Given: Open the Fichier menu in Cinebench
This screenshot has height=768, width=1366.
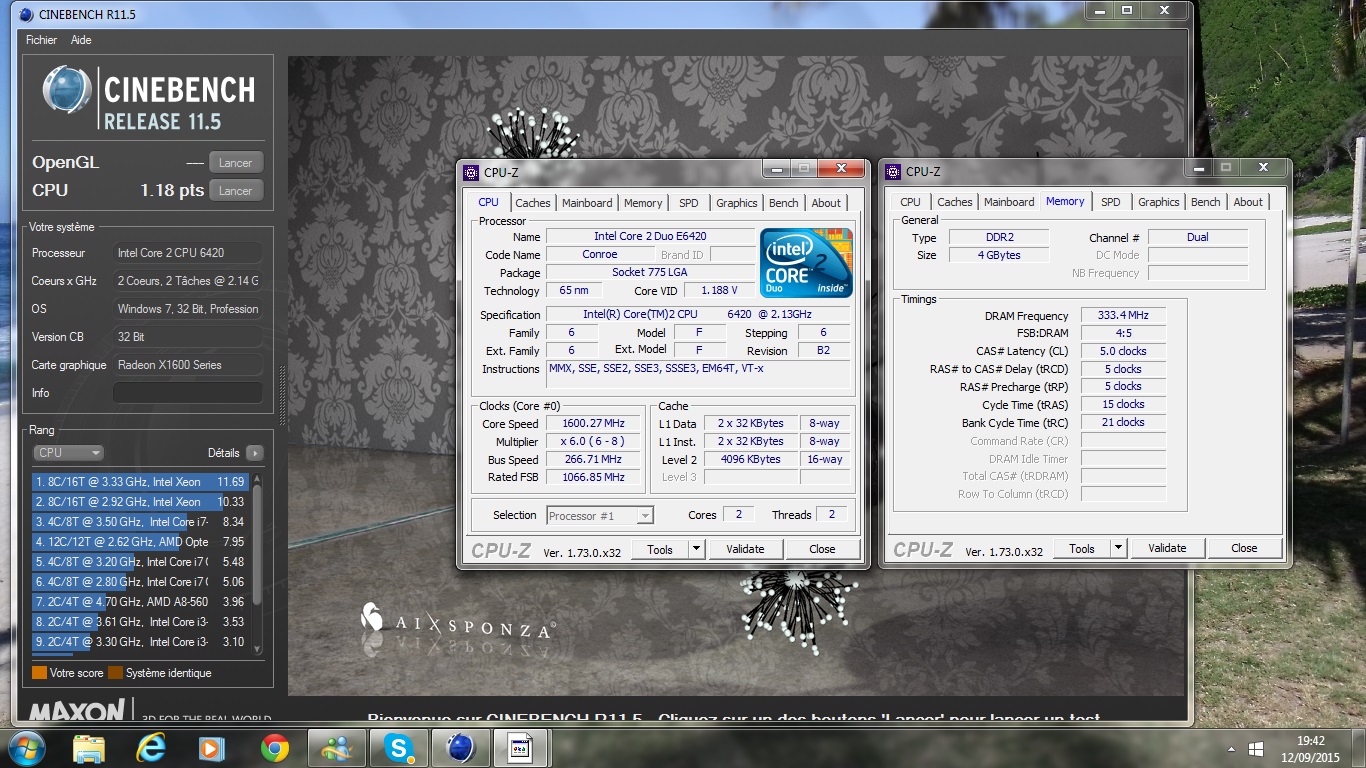Looking at the screenshot, I should pos(41,40).
